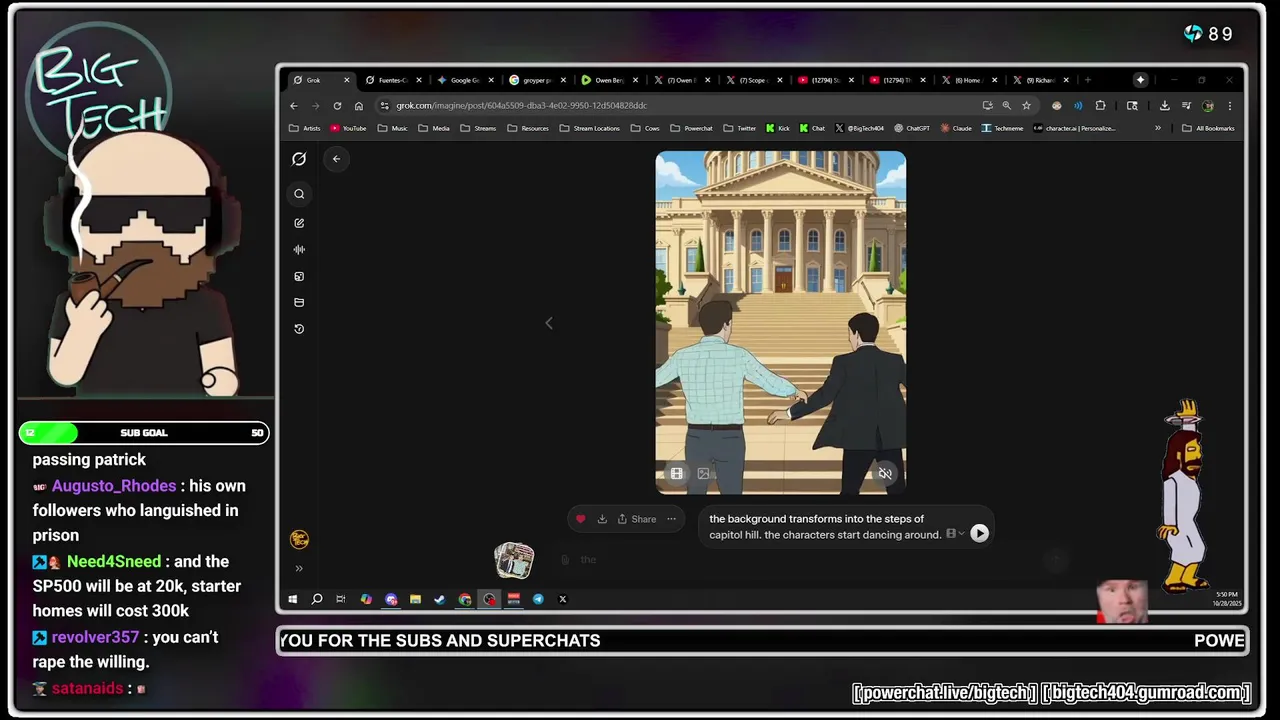Download the generated video
This screenshot has width=1280, height=720.
tap(602, 519)
